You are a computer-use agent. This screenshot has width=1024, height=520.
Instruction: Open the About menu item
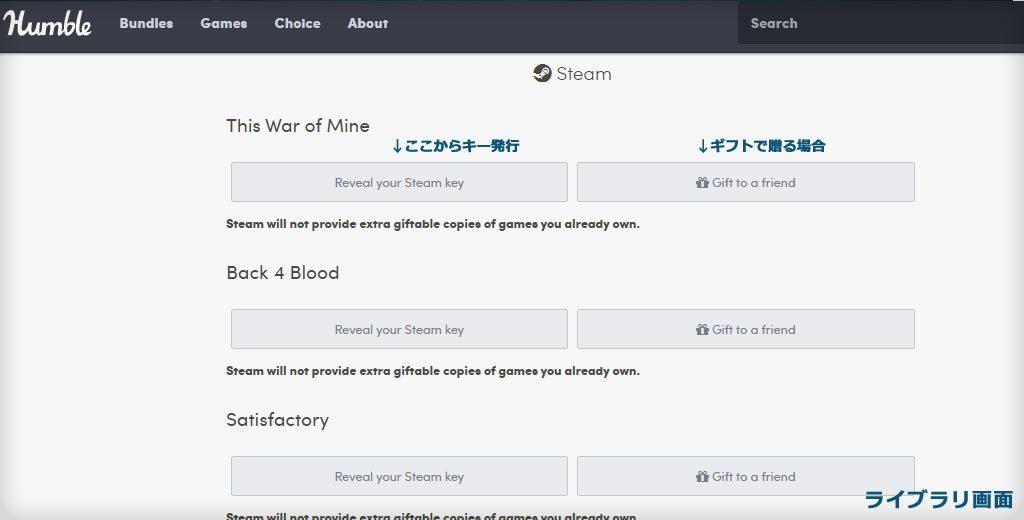[x=368, y=24]
